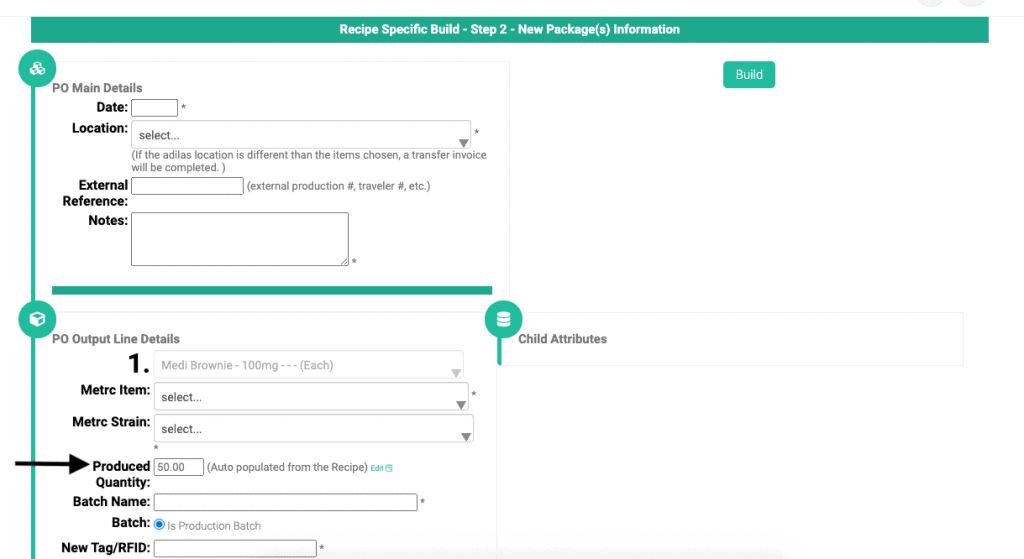Click the green Build button

tap(749, 74)
